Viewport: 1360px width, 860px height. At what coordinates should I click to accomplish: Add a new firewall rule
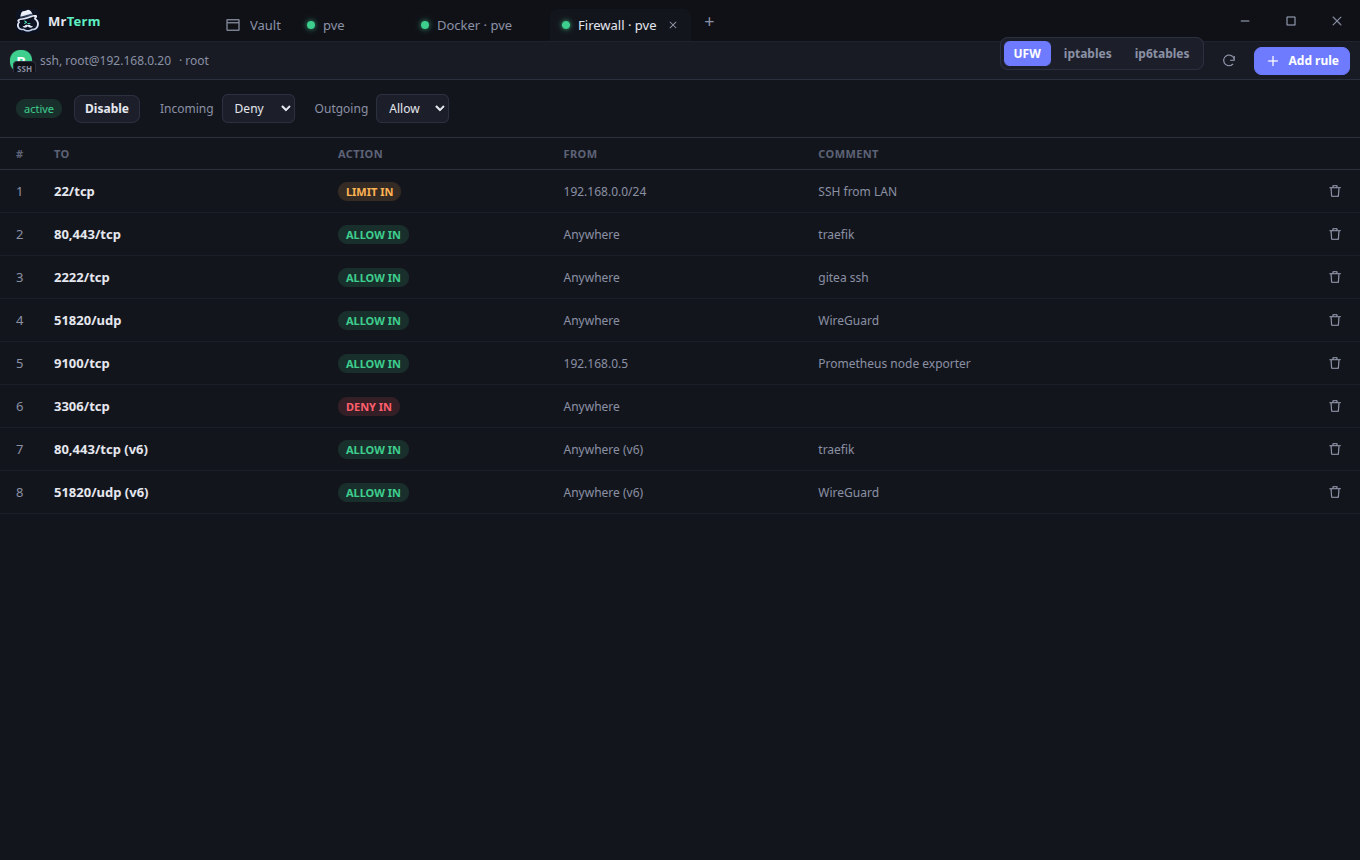(x=1302, y=61)
